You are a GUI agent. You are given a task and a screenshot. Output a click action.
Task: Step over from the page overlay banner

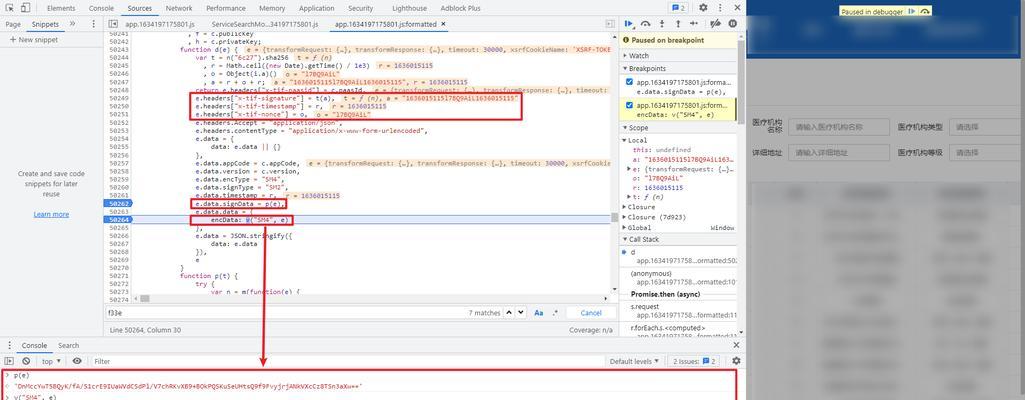[x=924, y=12]
